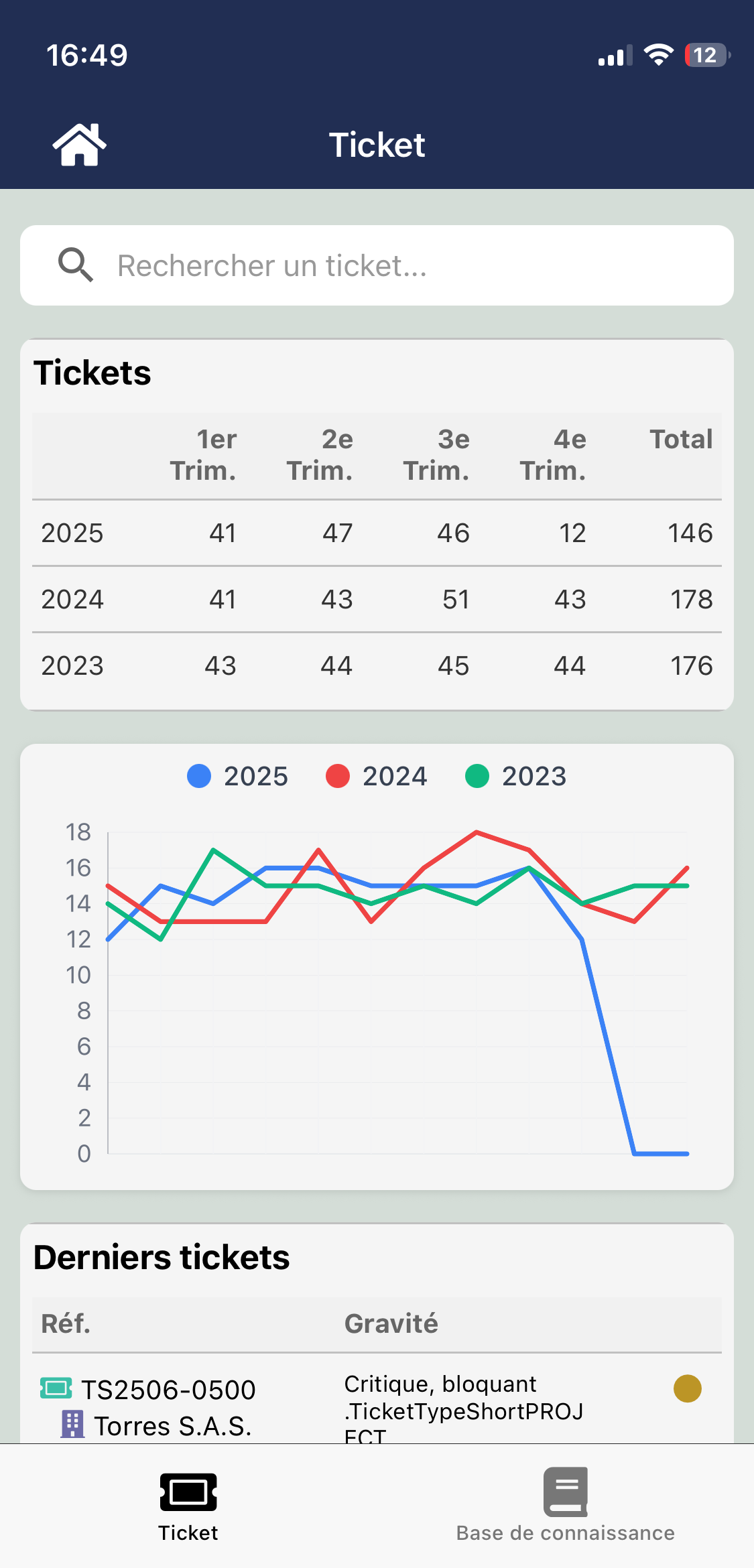
Task: Toggle the 2023 series in chart legend
Action: click(516, 776)
